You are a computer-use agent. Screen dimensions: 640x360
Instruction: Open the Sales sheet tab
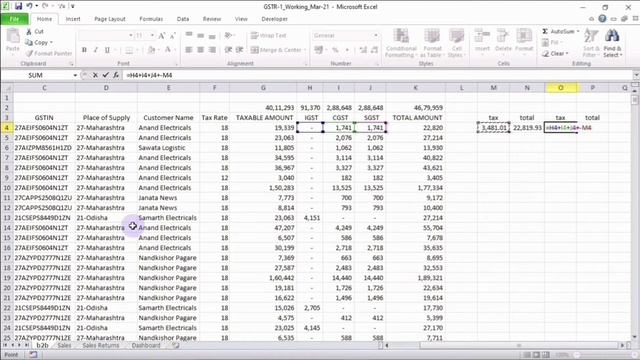pyautogui.click(x=64, y=345)
